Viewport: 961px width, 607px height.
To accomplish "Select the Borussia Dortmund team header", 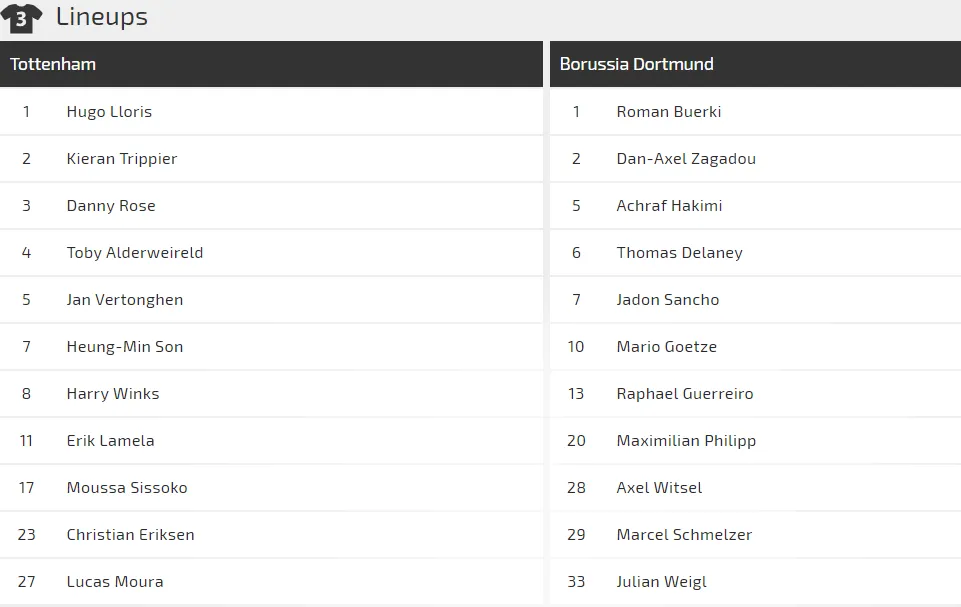I will point(636,64).
